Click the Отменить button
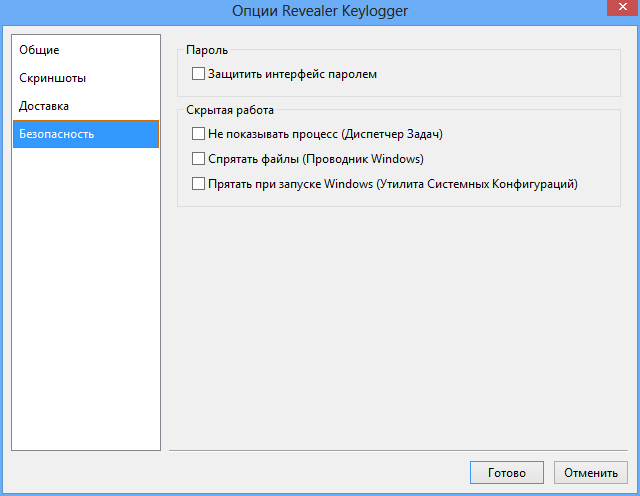640x496 pixels. pyautogui.click(x=591, y=473)
